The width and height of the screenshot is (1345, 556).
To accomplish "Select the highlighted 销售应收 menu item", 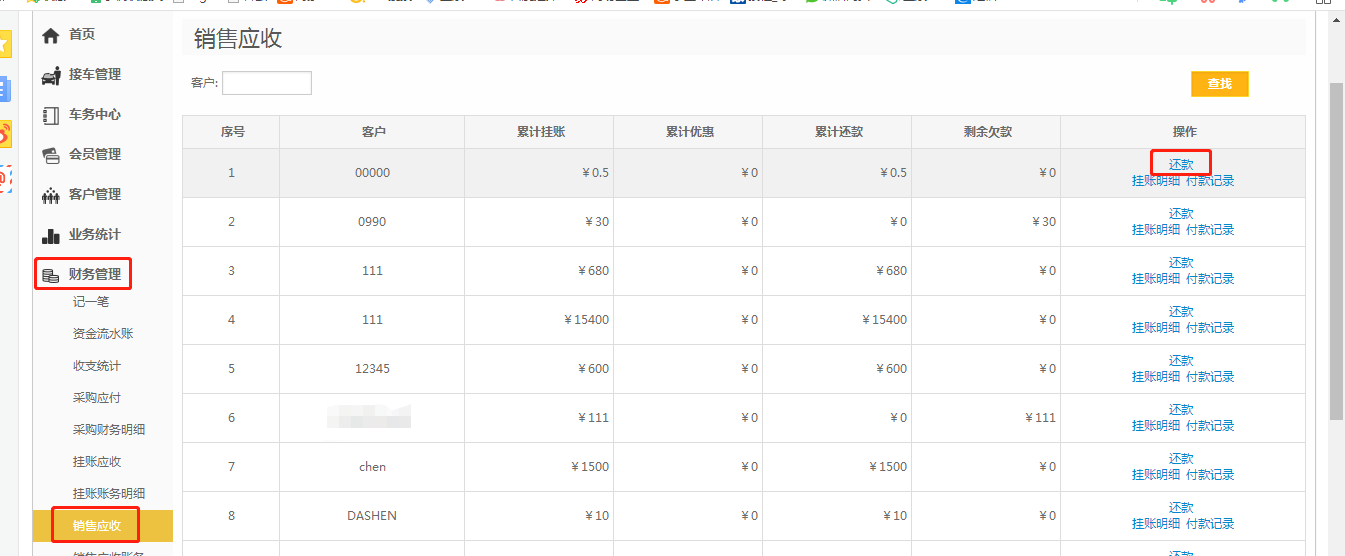I will tap(97, 526).
